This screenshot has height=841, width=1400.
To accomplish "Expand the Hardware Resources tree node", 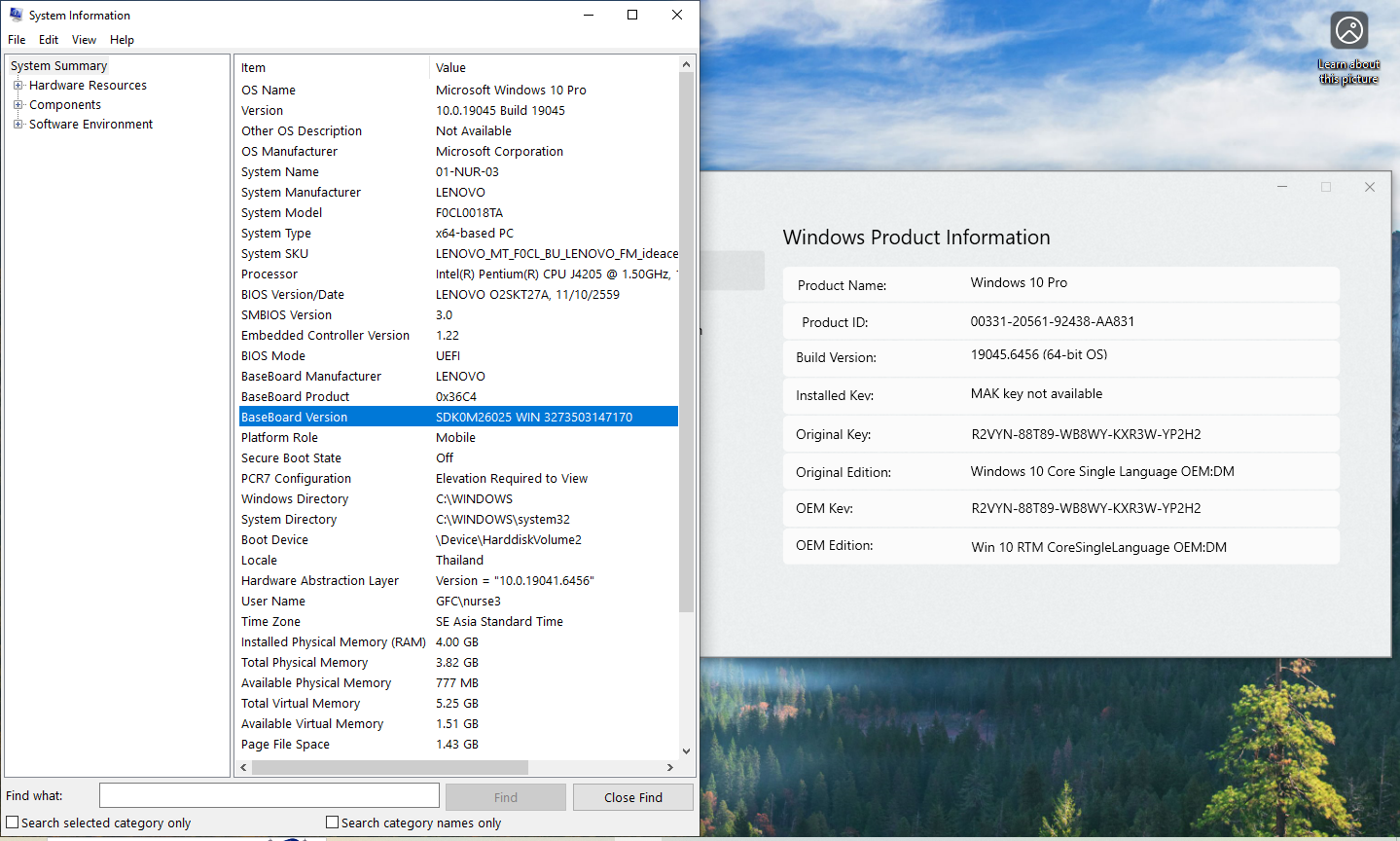I will point(18,86).
